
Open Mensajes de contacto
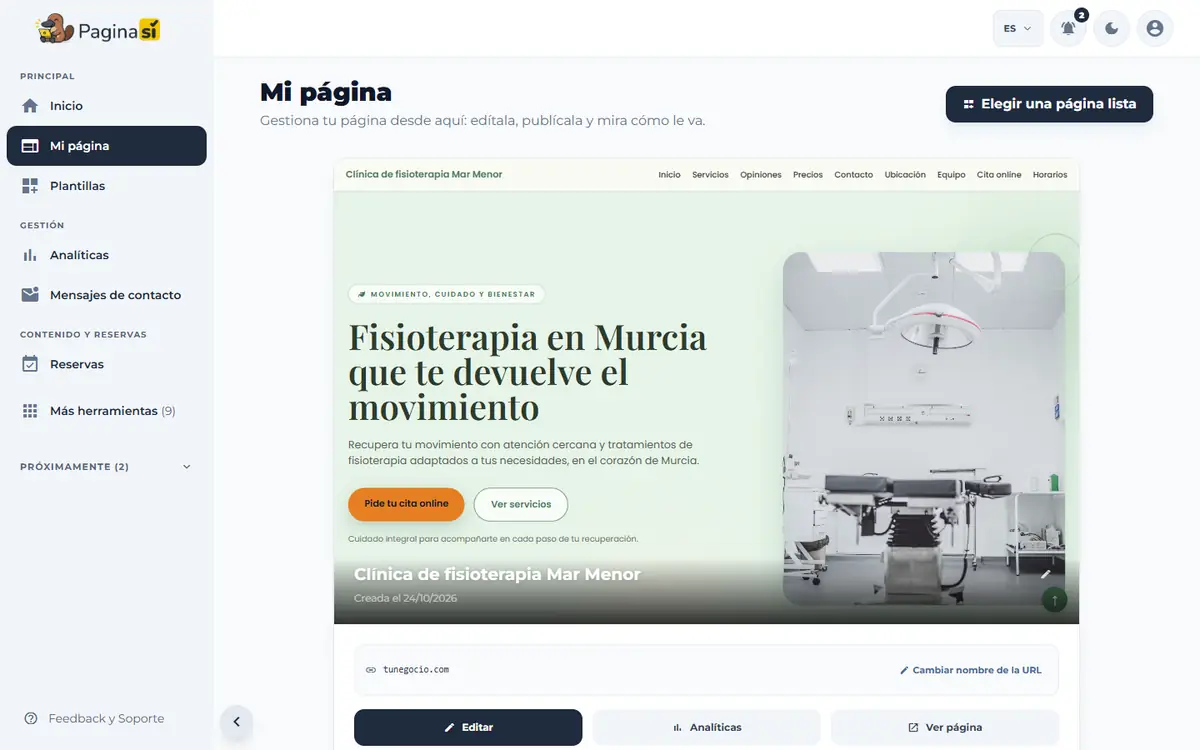[106, 295]
